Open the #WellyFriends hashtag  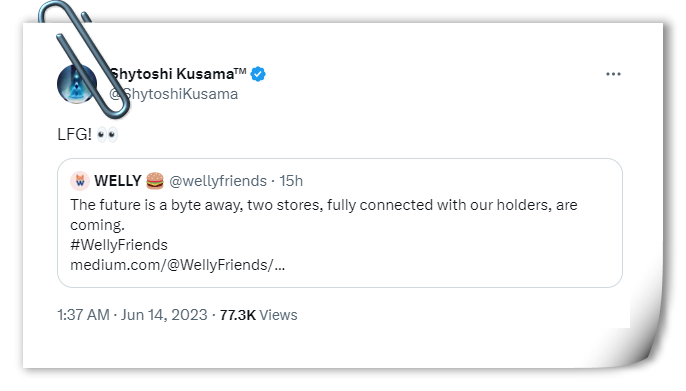click(119, 245)
